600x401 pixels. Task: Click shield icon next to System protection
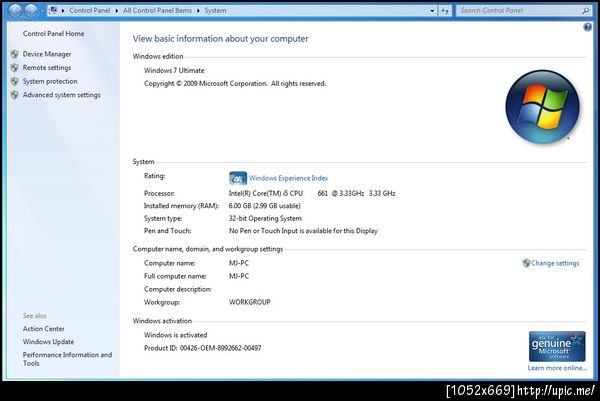click(x=15, y=81)
